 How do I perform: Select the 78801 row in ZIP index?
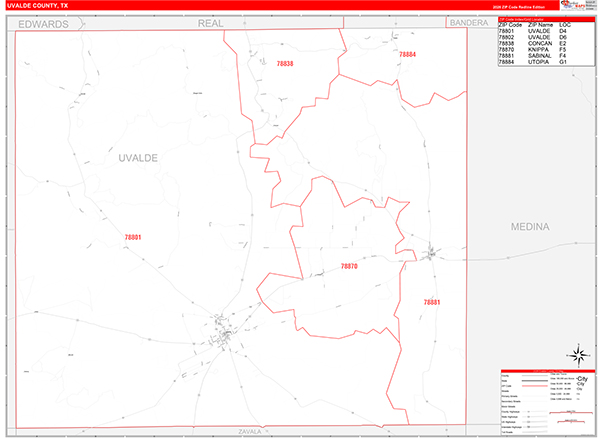(546, 31)
